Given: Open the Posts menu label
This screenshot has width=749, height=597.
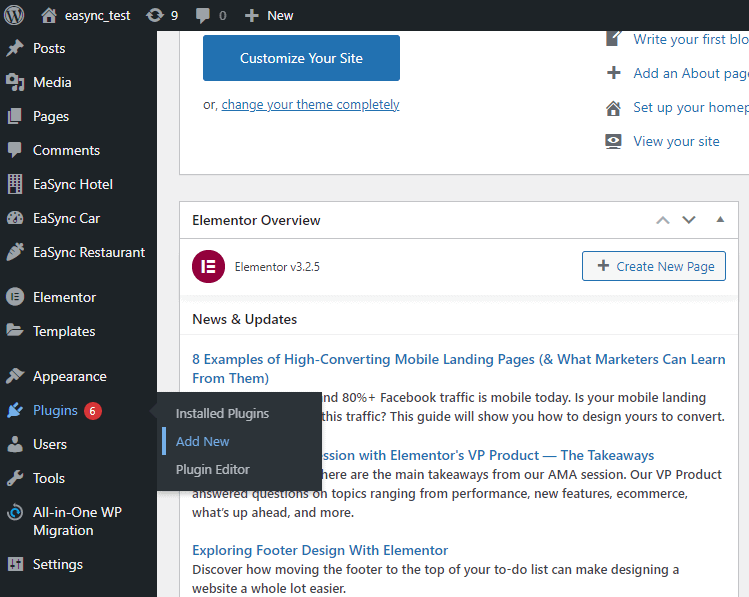Looking at the screenshot, I should point(49,48).
